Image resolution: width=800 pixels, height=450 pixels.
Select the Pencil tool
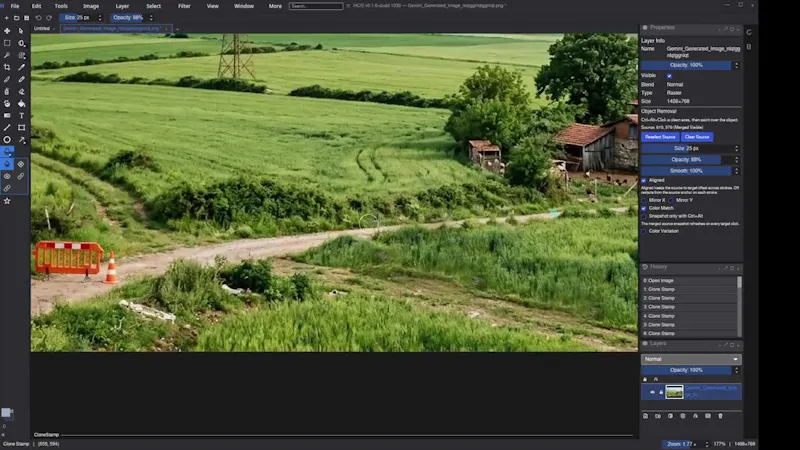point(21,80)
